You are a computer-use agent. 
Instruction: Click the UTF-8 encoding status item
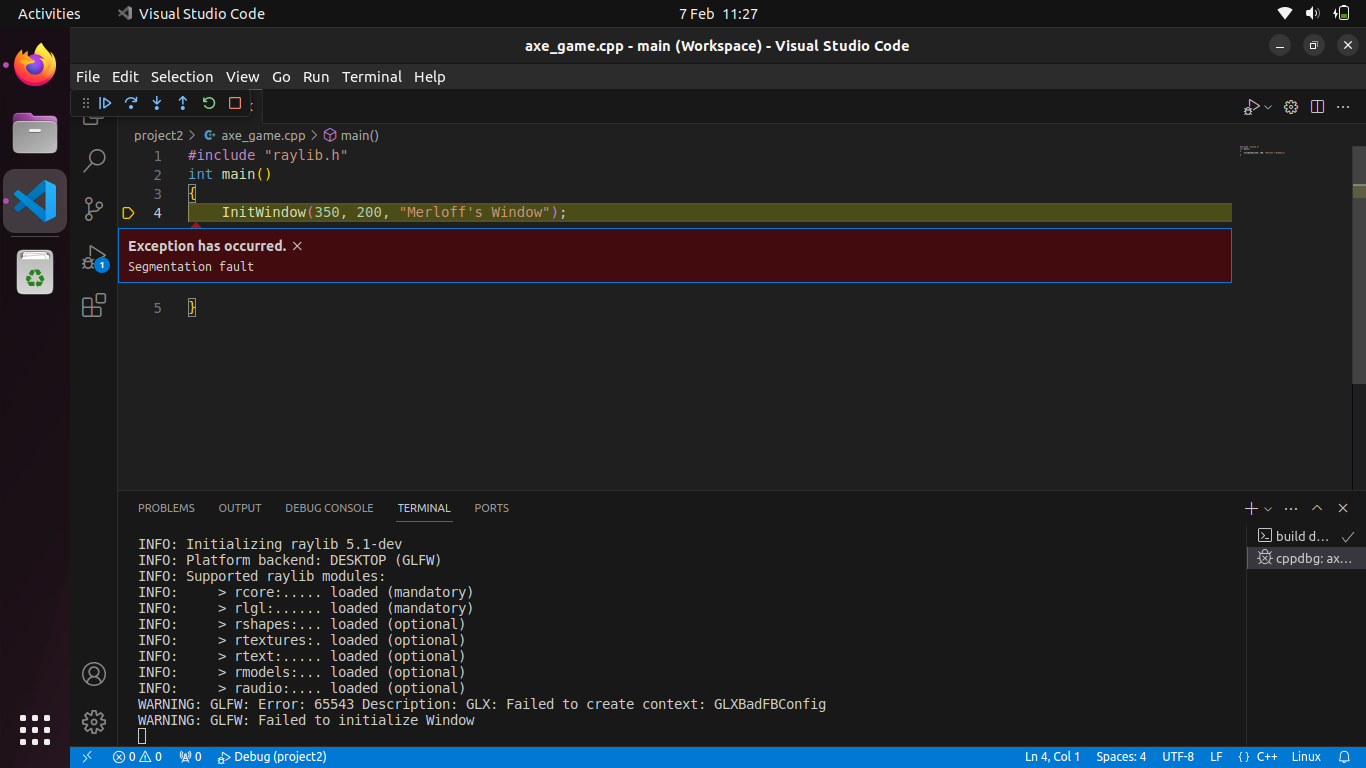point(1178,757)
